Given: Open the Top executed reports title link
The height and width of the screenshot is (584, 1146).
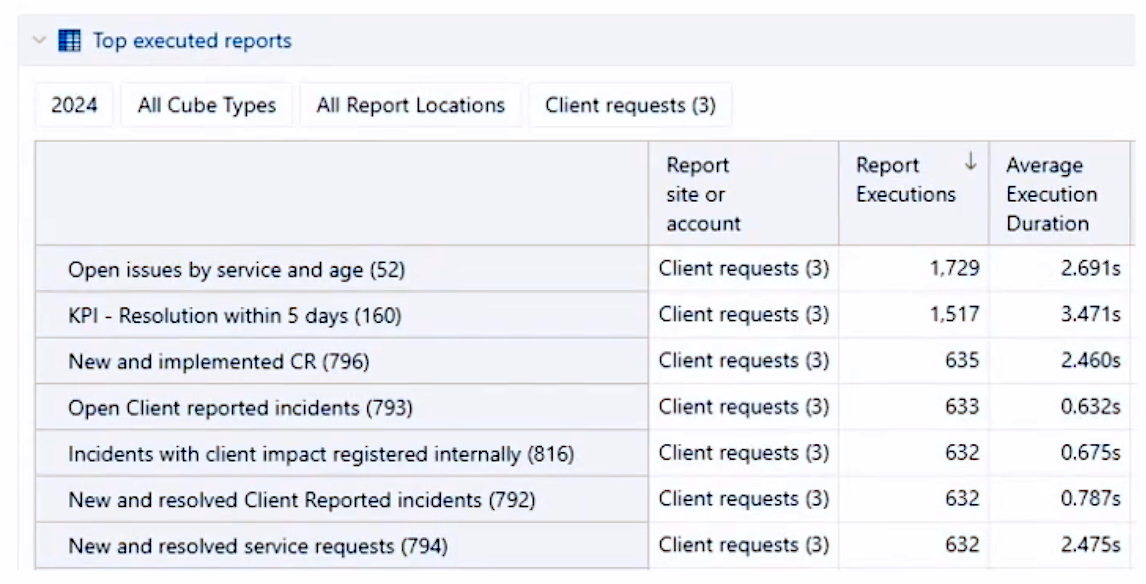Looking at the screenshot, I should pos(192,41).
